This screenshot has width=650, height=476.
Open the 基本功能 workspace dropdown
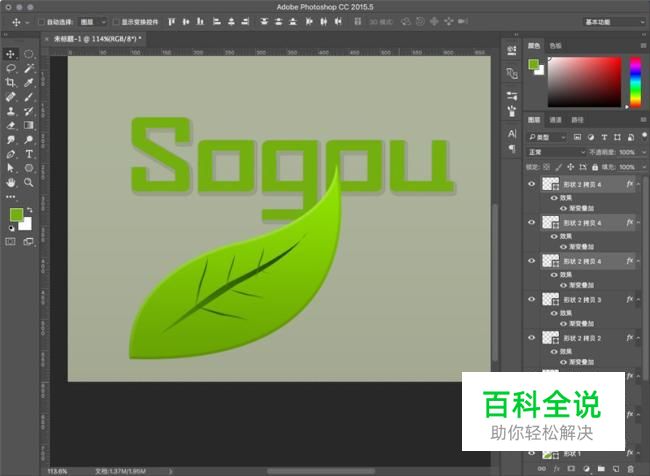pos(614,22)
